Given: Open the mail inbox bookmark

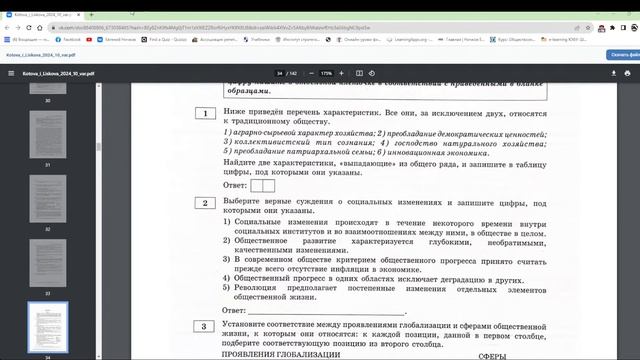Looking at the screenshot, I should 26,40.
